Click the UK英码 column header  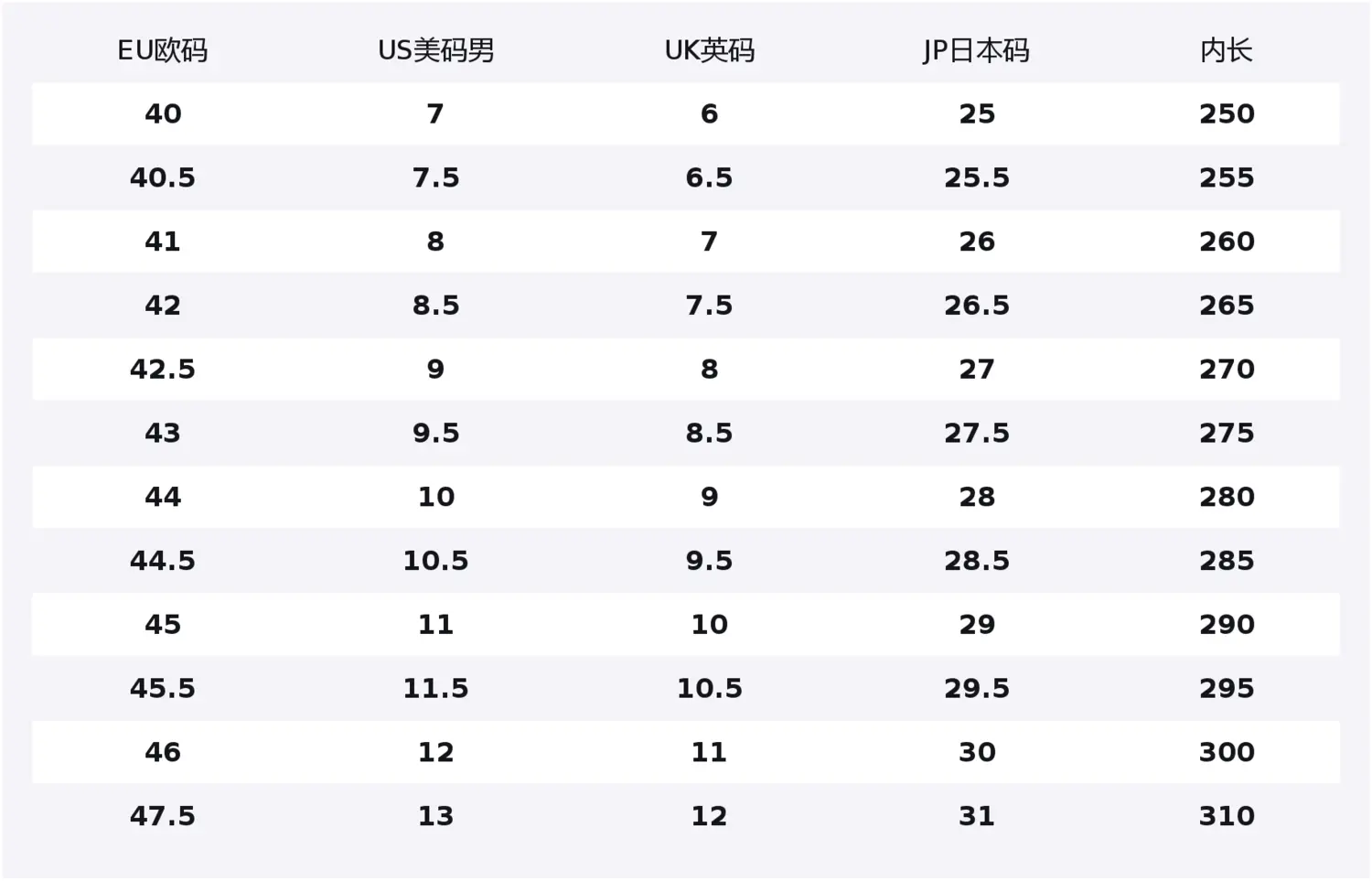tap(709, 50)
